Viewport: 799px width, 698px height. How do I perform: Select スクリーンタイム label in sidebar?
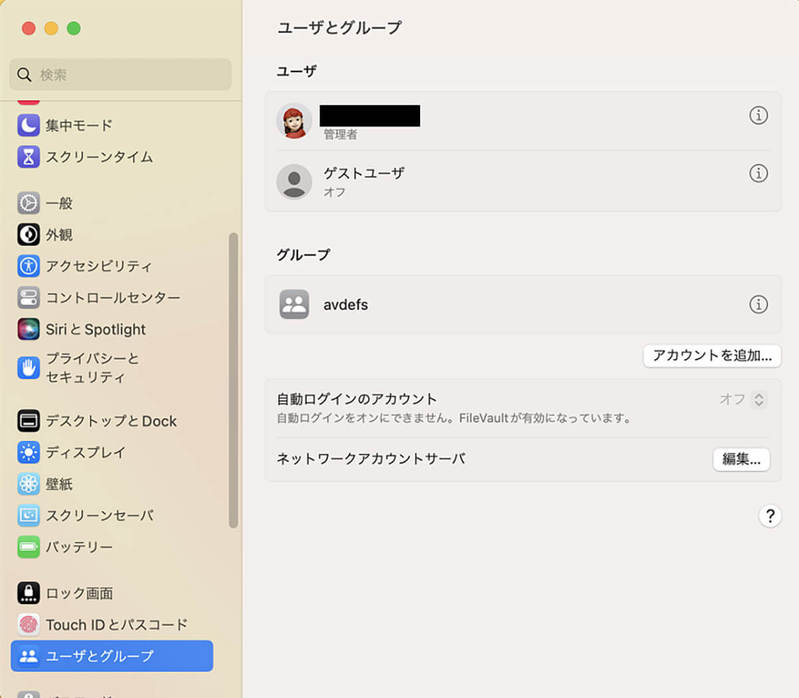tap(99, 157)
